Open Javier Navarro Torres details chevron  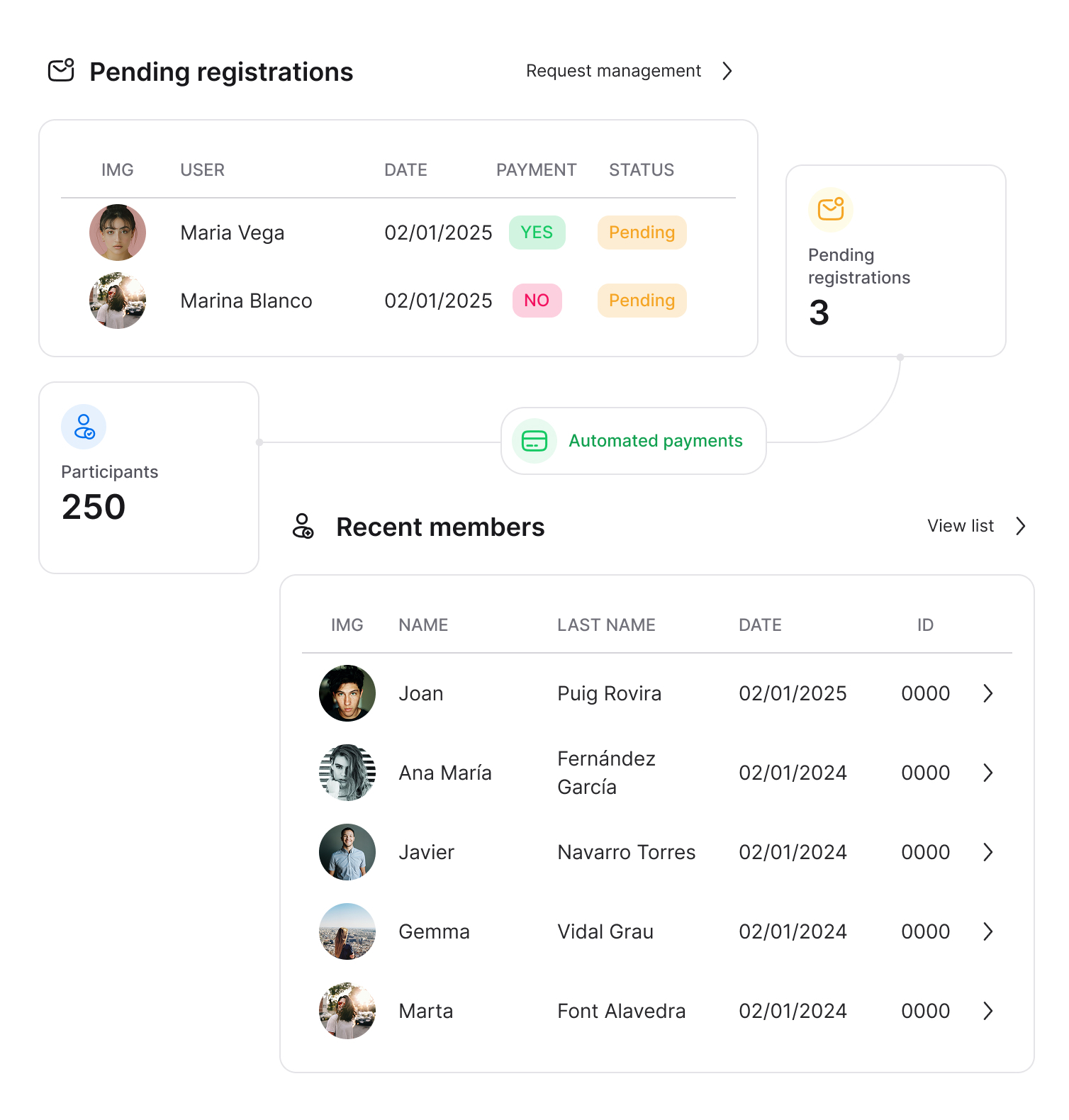tap(987, 852)
